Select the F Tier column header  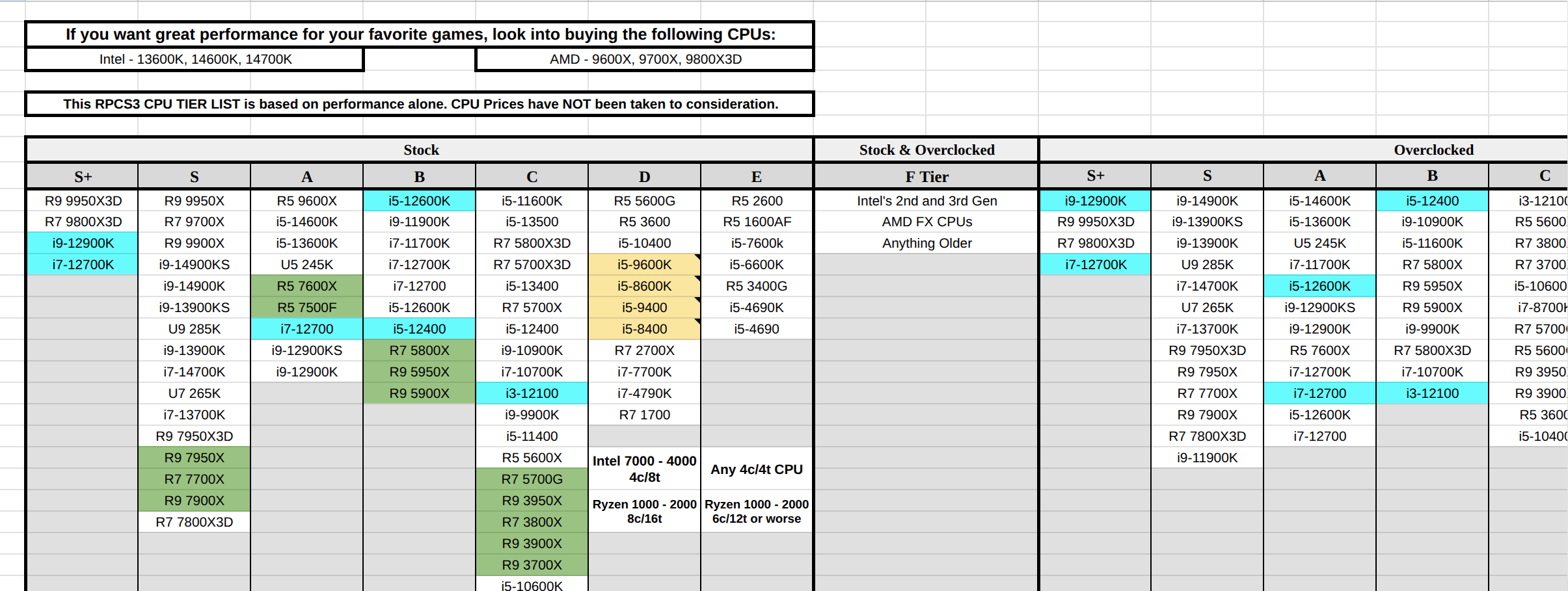pyautogui.click(x=926, y=177)
